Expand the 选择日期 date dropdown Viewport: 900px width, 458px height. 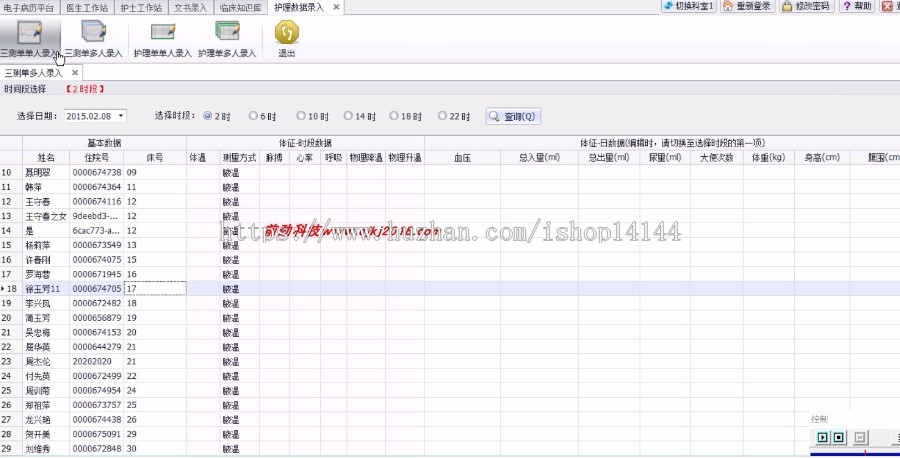pyautogui.click(x=121, y=116)
